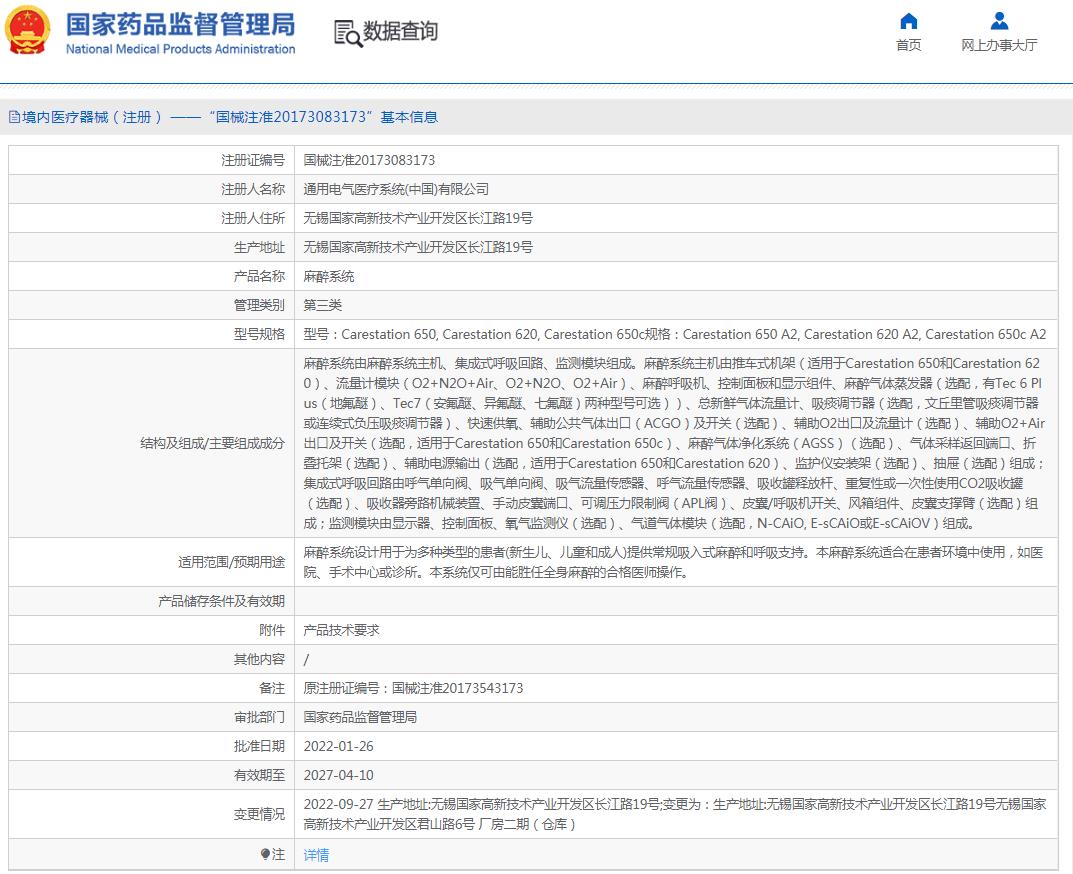This screenshot has width=1073, height=874.
Task: Select approval date 2022-01-26
Action: (x=339, y=746)
